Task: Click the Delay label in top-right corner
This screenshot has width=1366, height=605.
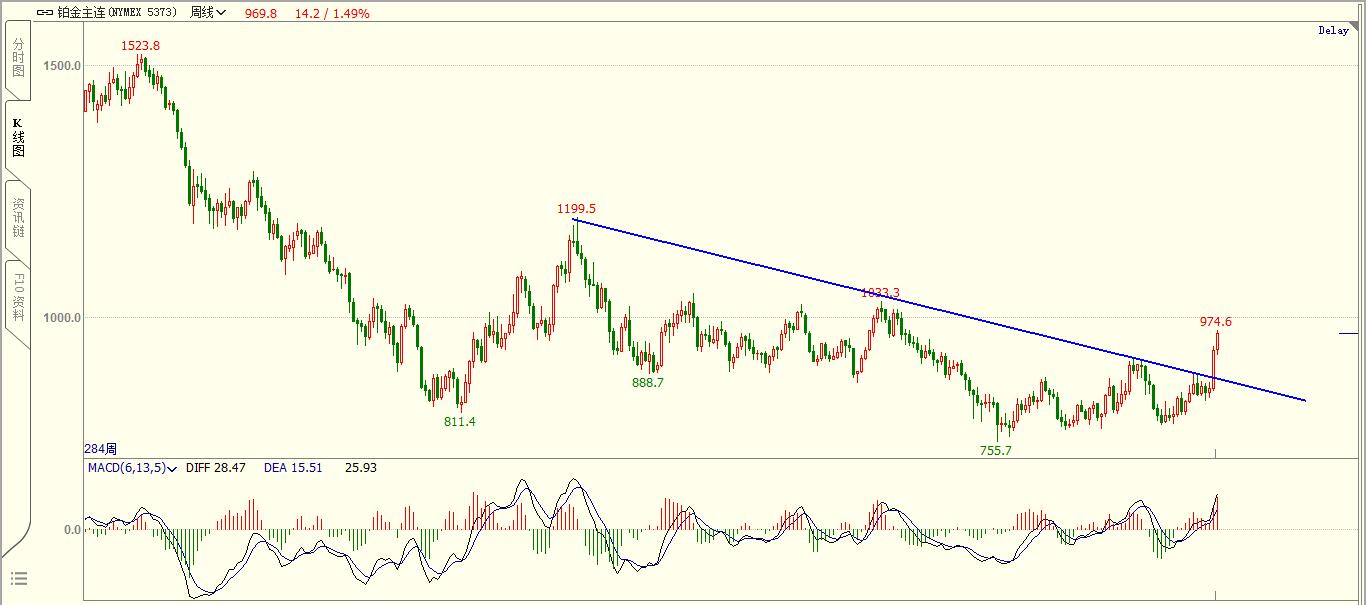Action: tap(1333, 31)
